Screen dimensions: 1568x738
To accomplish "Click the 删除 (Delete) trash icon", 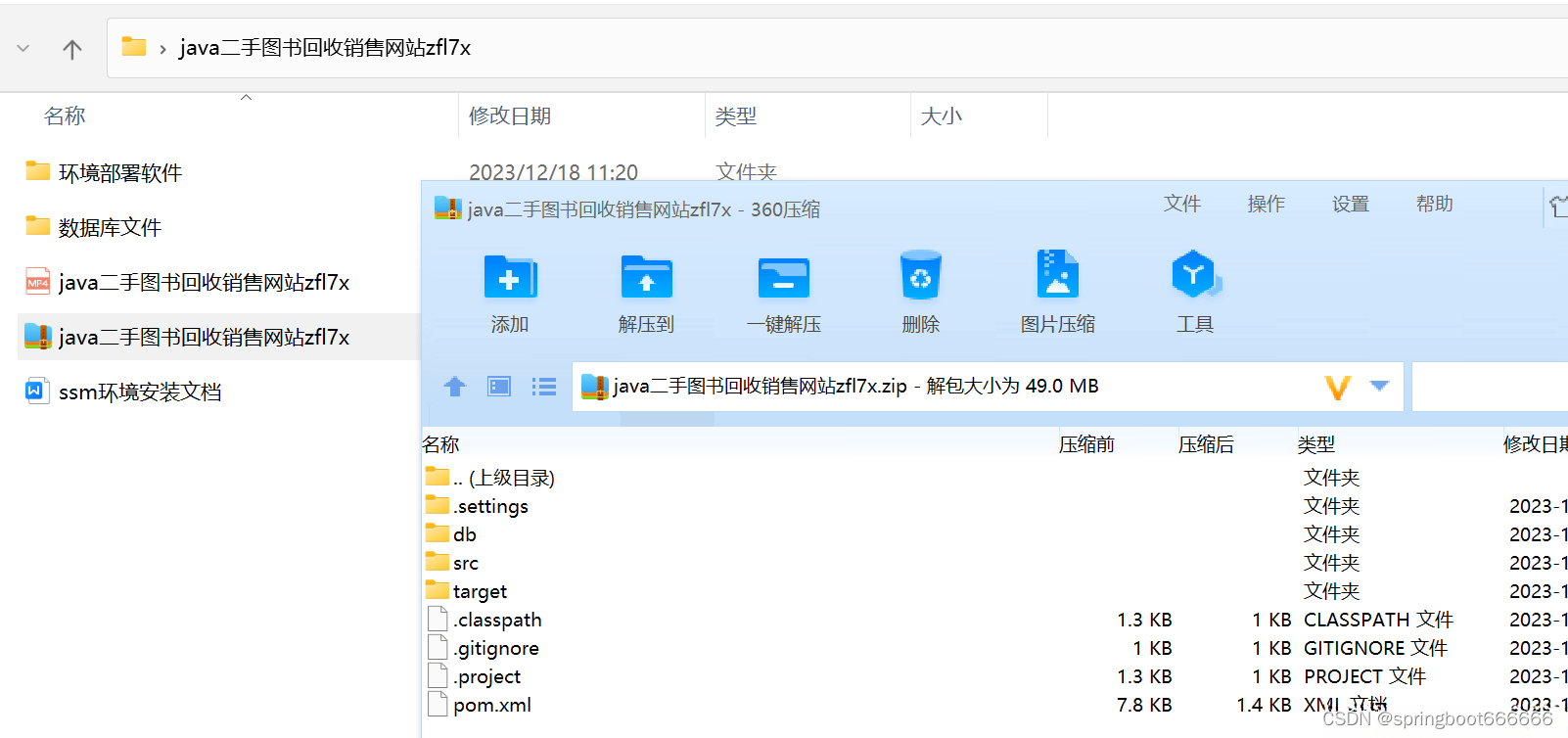I will coord(920,275).
